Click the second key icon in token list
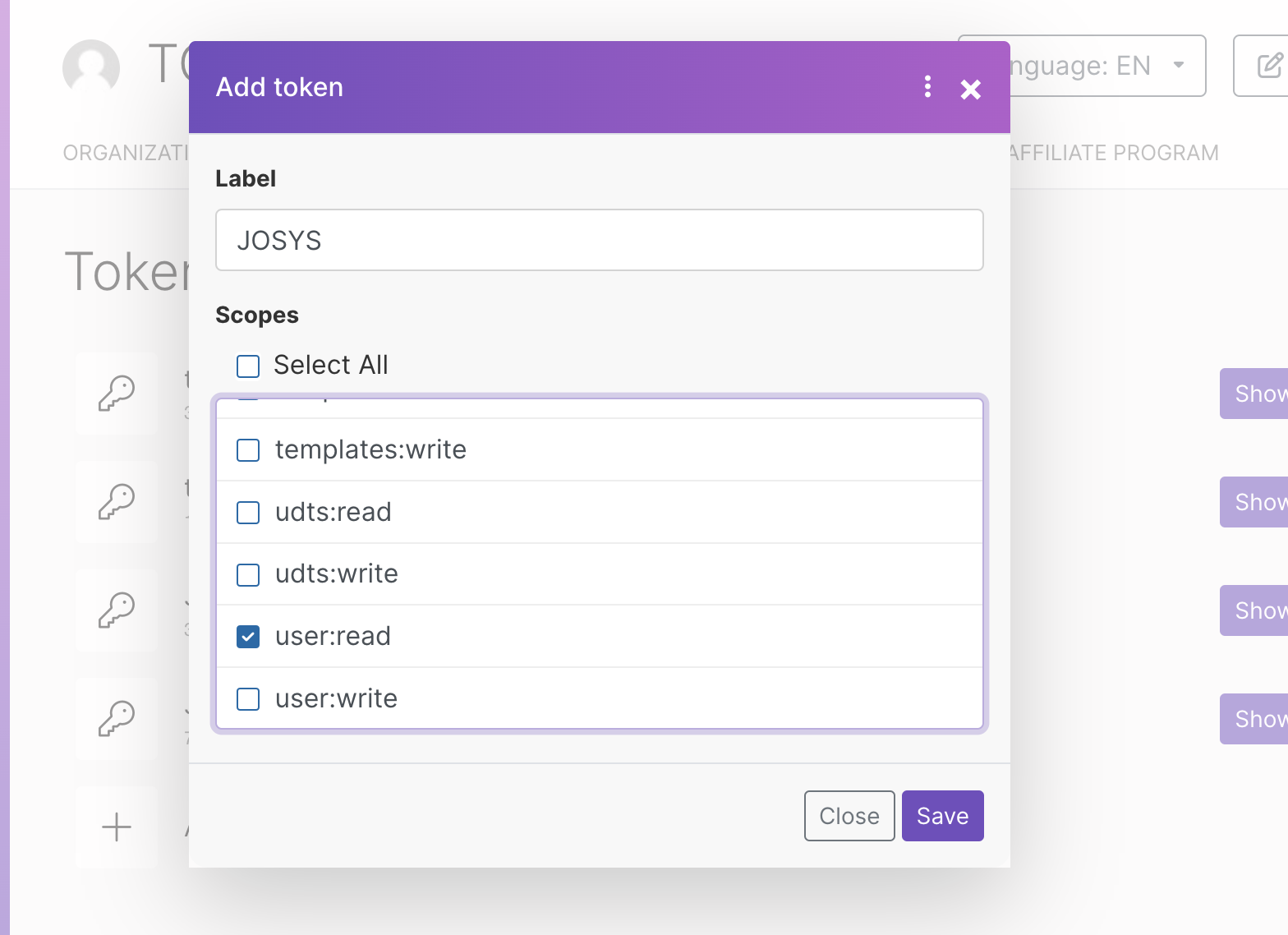 point(117,502)
